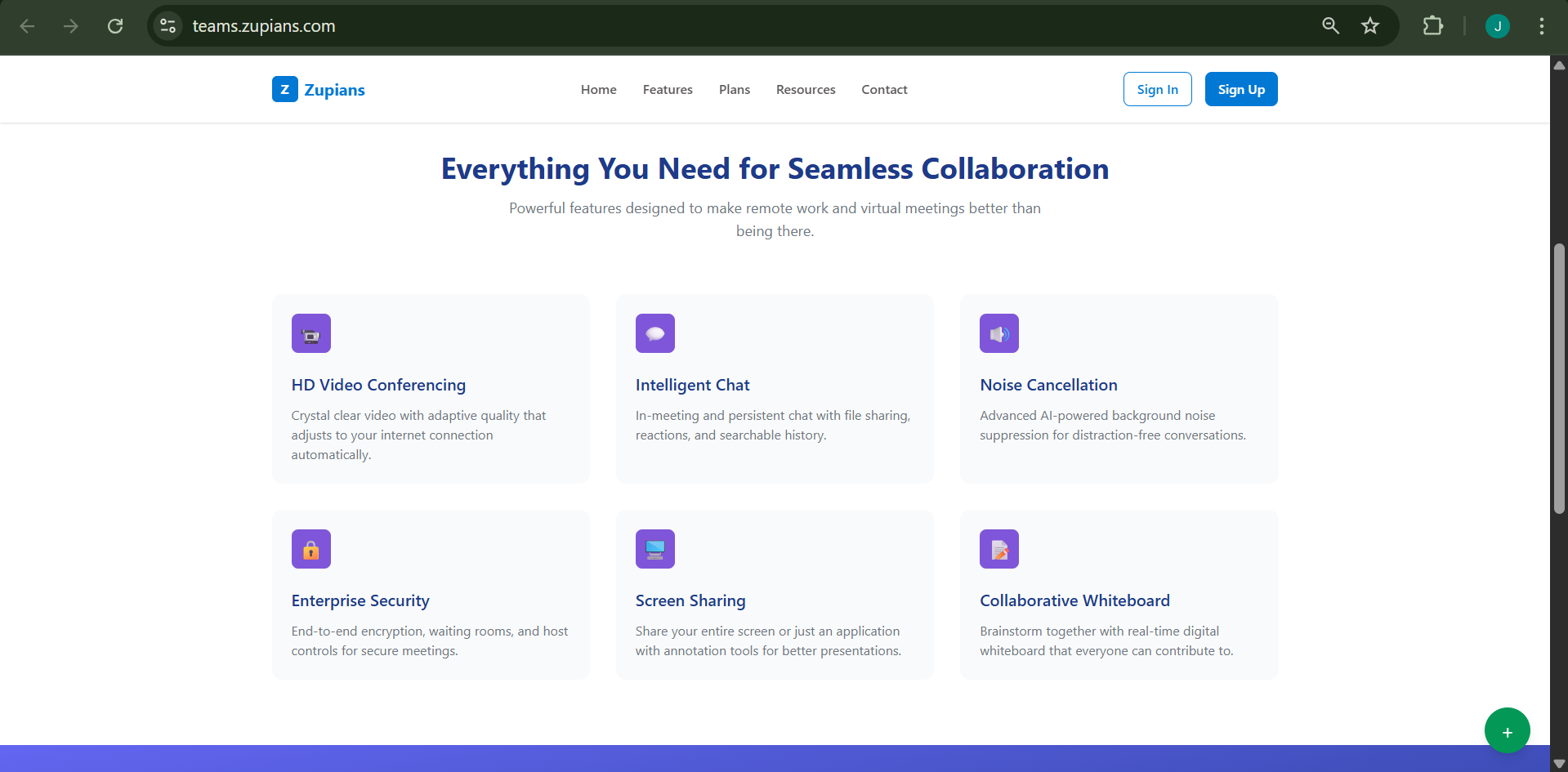1568x772 pixels.
Task: Navigate to the Contact page
Action: click(883, 90)
